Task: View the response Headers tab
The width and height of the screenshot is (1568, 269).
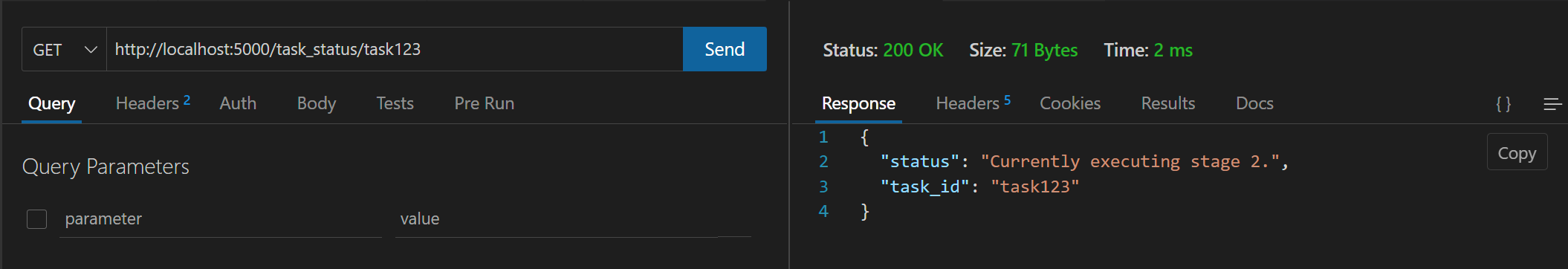Action: [x=973, y=103]
